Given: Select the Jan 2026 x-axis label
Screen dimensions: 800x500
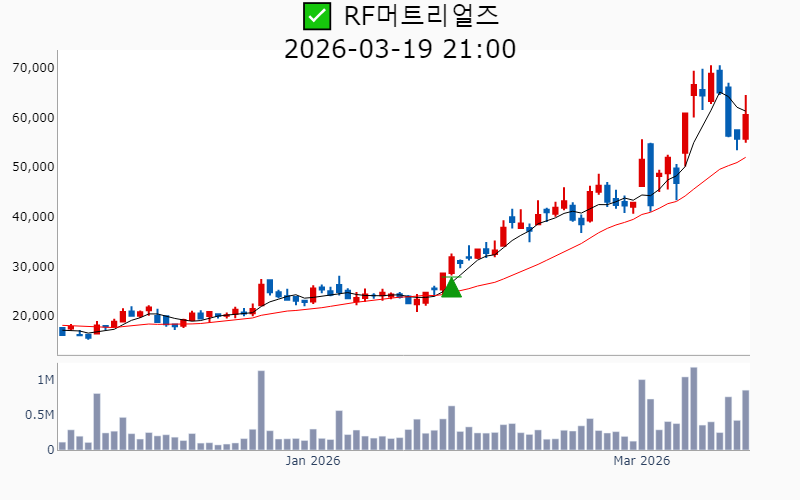Looking at the screenshot, I should [x=313, y=461].
